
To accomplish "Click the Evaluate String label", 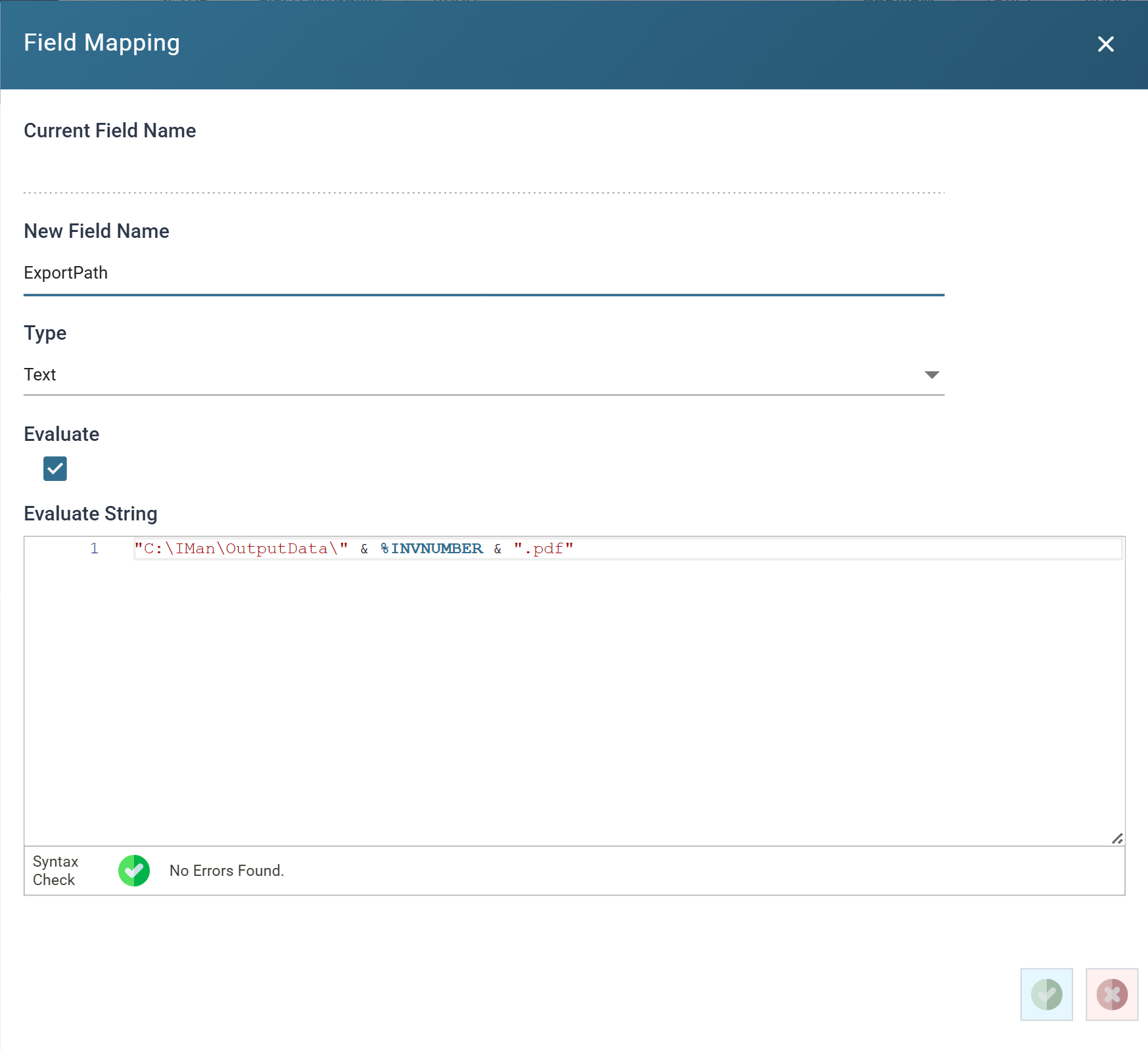I will point(91,514).
